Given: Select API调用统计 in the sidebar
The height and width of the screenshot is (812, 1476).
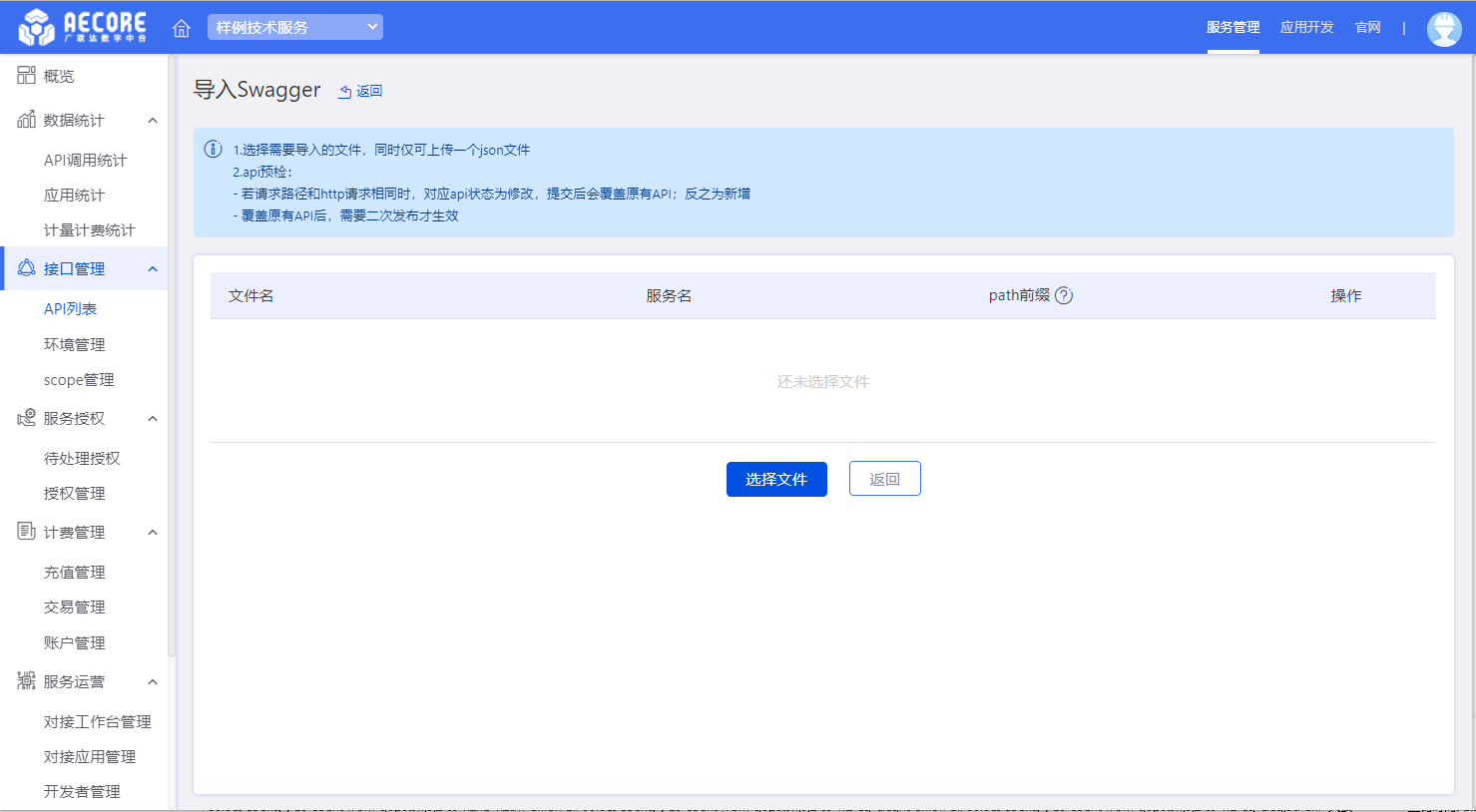Looking at the screenshot, I should (86, 160).
